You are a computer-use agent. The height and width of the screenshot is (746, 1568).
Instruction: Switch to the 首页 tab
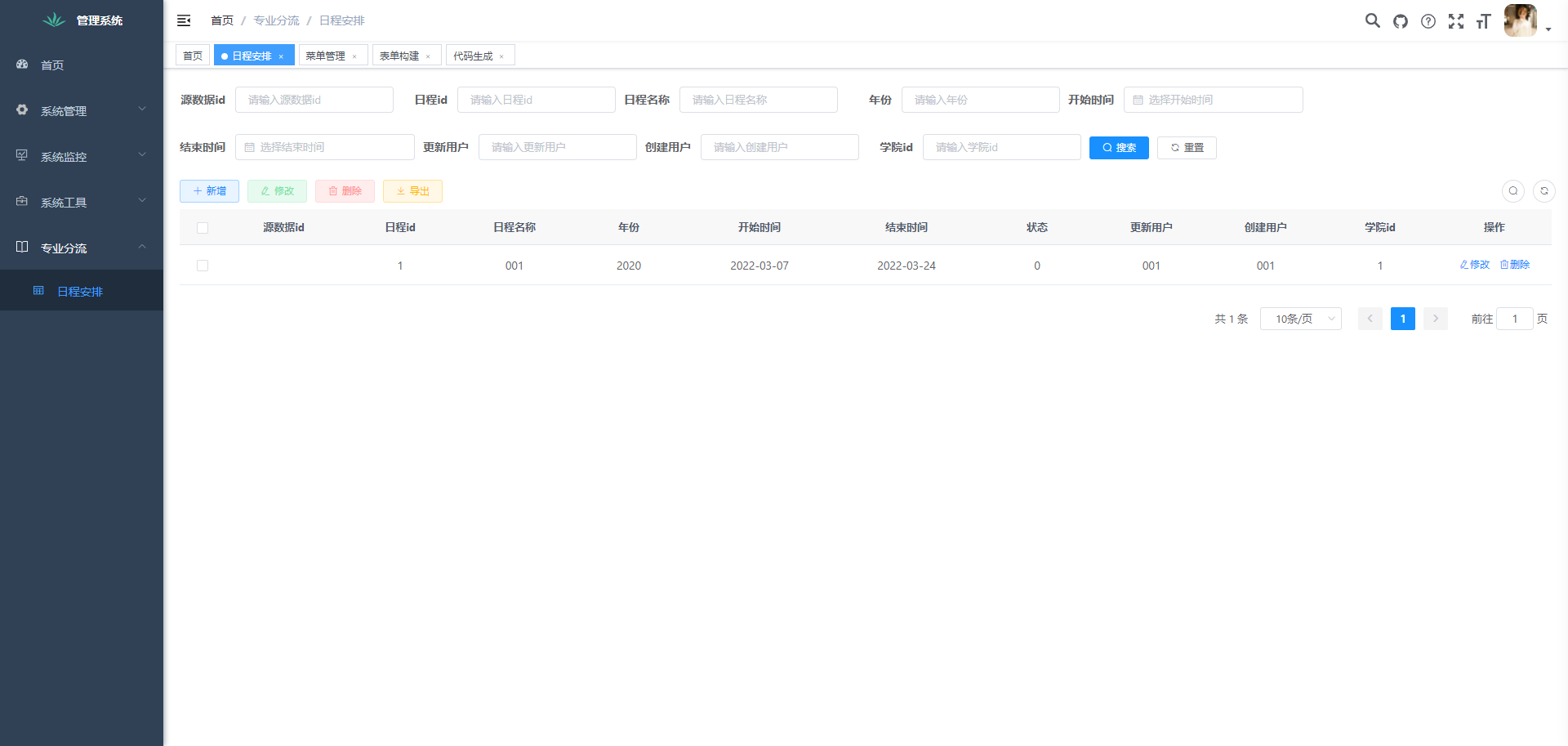tap(193, 56)
